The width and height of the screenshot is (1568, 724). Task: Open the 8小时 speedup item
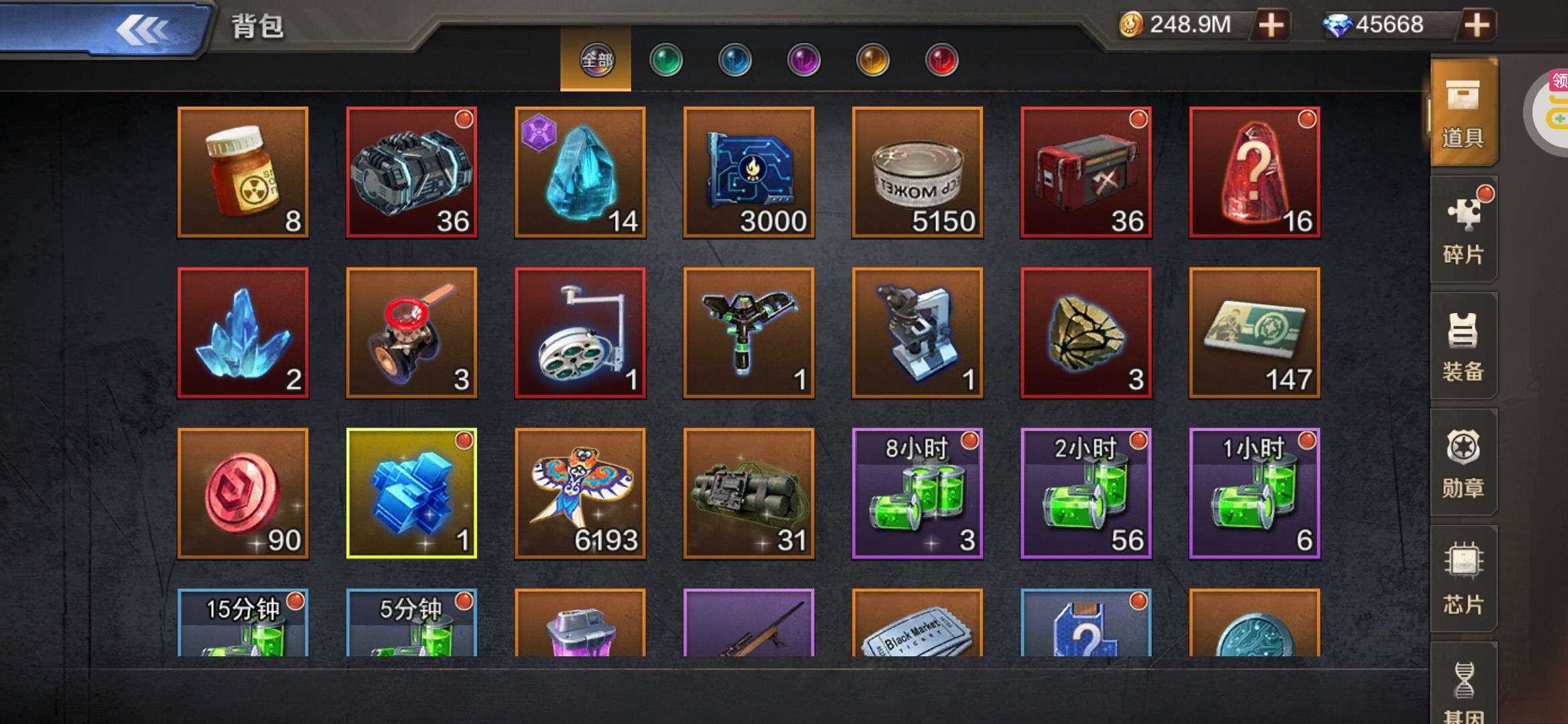[917, 493]
